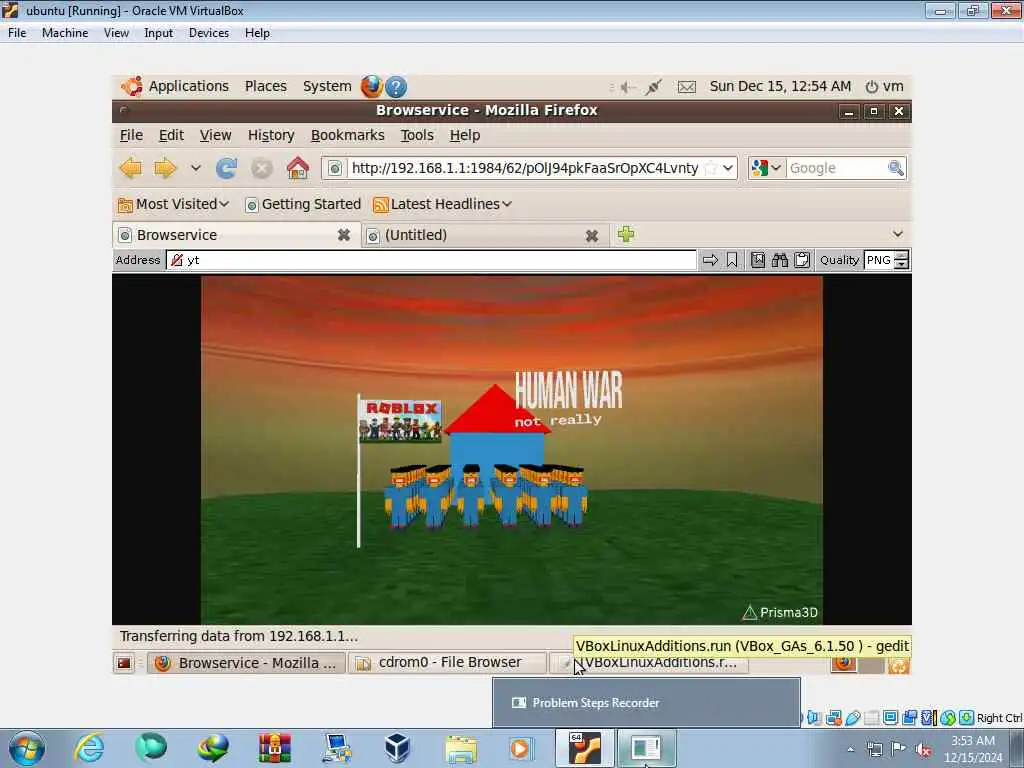The image size is (1024, 768).
Task: Open the Ubuntu help icon
Action: click(396, 86)
